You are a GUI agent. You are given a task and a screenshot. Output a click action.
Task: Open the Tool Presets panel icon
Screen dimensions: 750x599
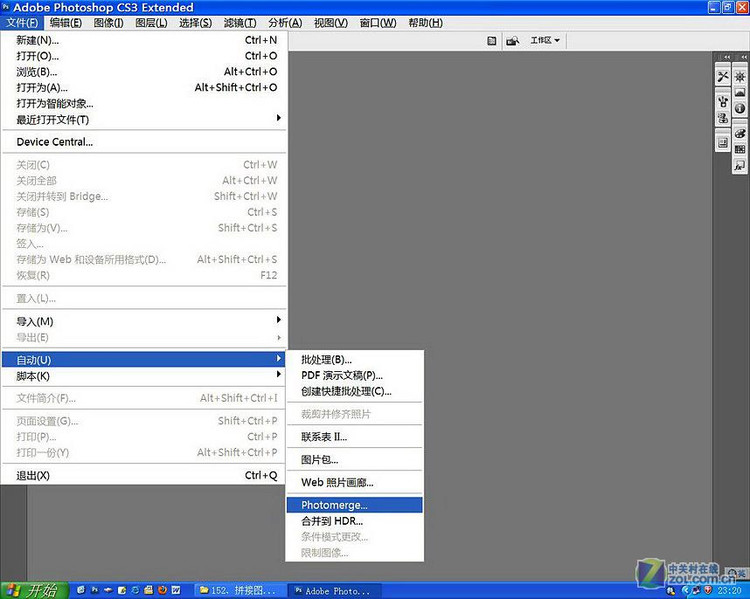[722, 77]
